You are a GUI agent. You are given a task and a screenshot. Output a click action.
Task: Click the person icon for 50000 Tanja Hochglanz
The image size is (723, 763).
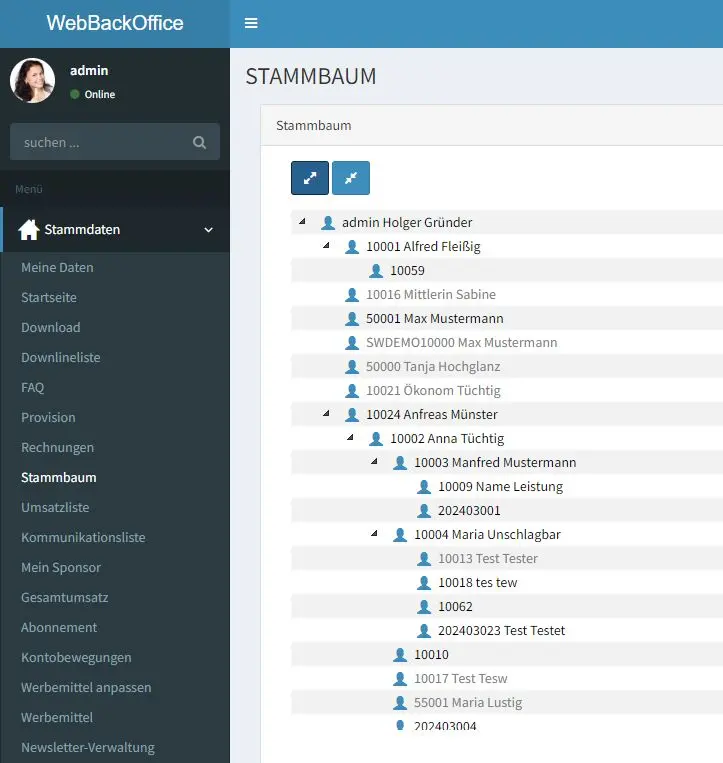point(352,366)
